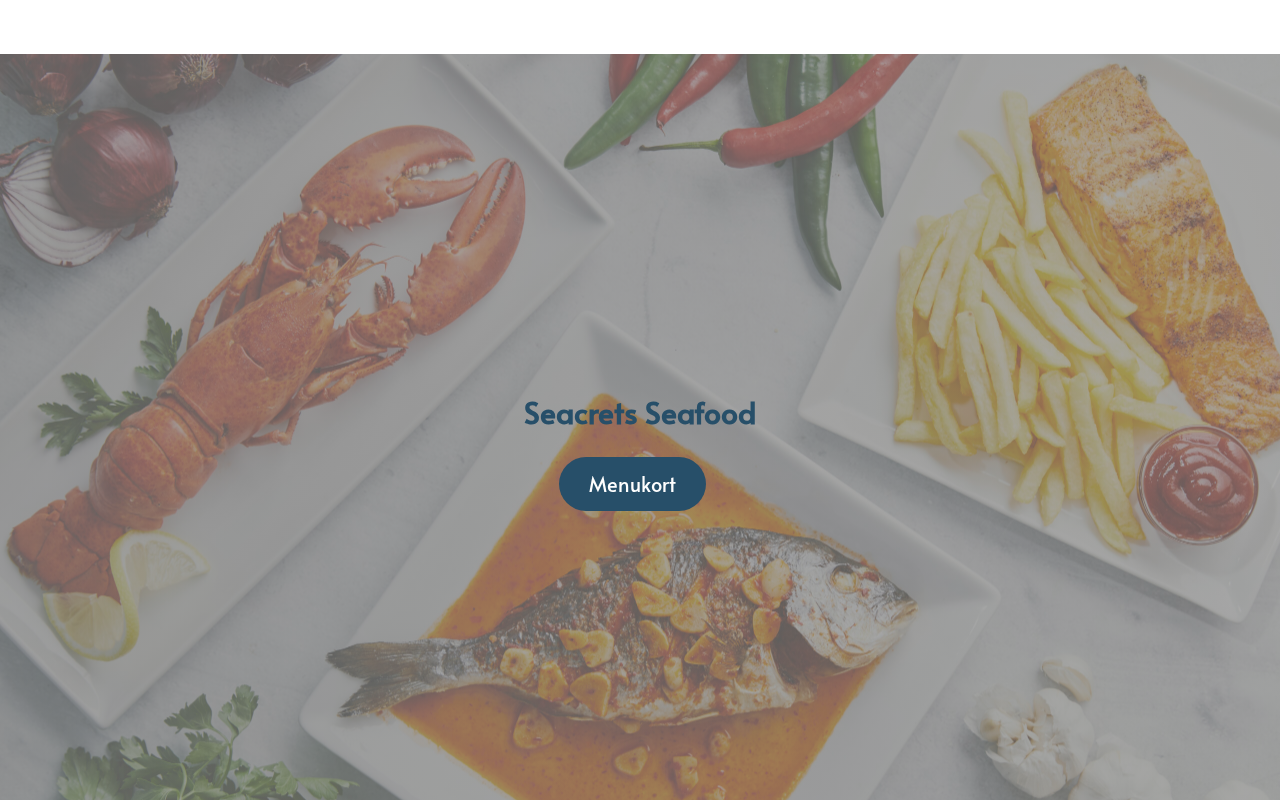1280x800 pixels.
Task: Click the empty white header bar
Action: pos(640,27)
